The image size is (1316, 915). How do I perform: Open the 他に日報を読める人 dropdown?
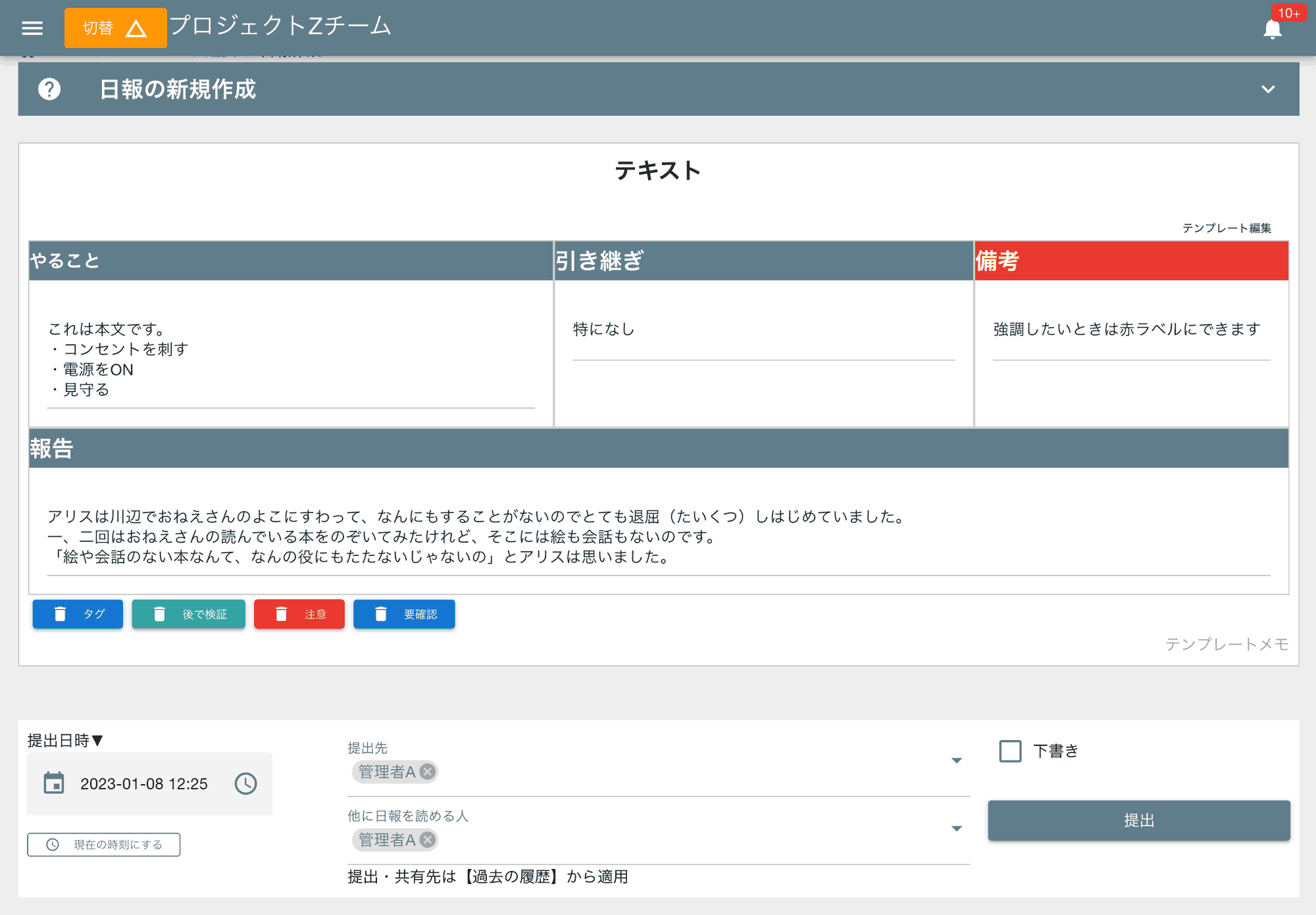pos(955,828)
